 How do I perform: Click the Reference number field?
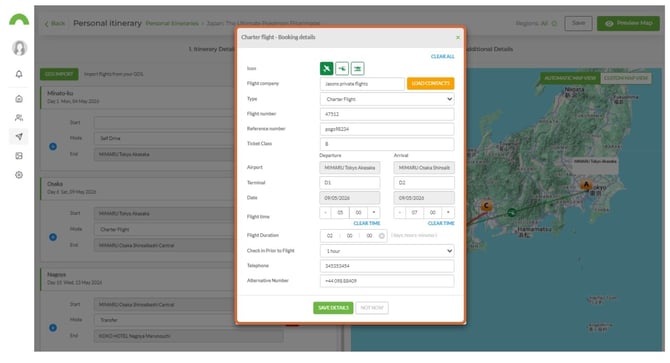387,129
